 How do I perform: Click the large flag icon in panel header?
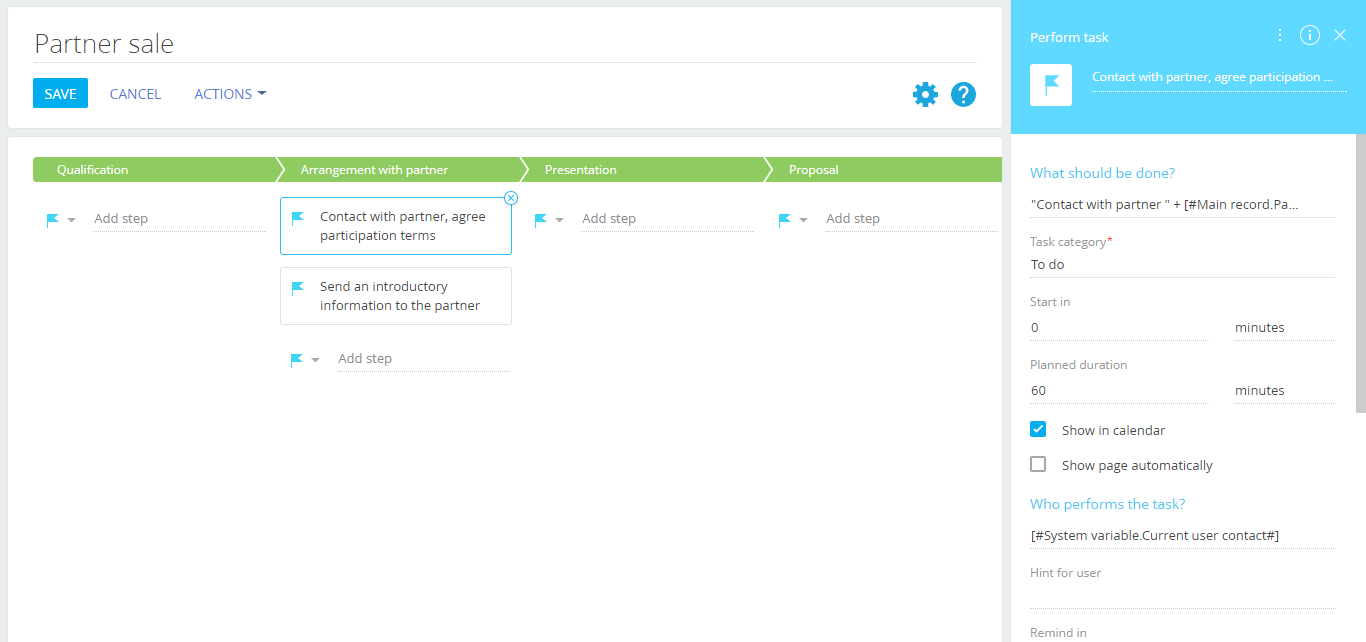(x=1051, y=85)
